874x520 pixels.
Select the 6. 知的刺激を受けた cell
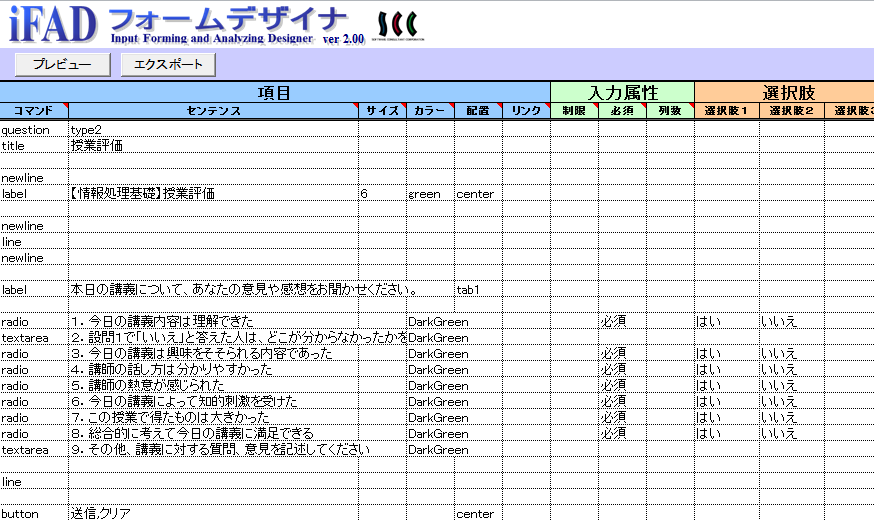tap(213, 402)
